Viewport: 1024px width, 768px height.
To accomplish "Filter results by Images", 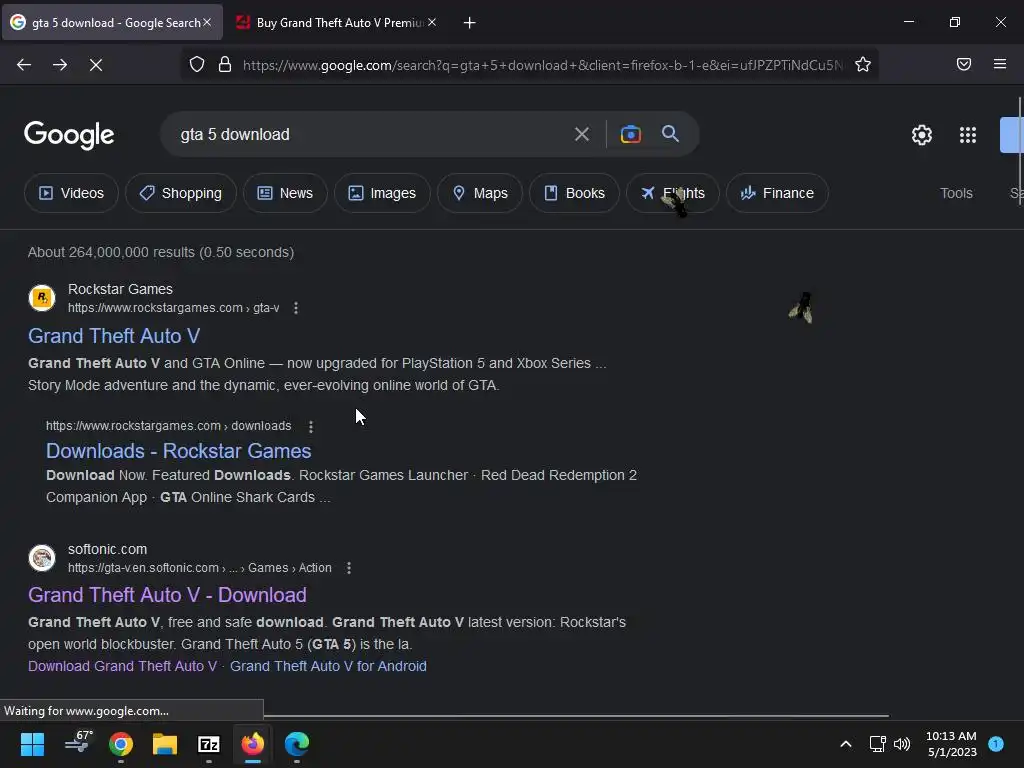I will 382,193.
